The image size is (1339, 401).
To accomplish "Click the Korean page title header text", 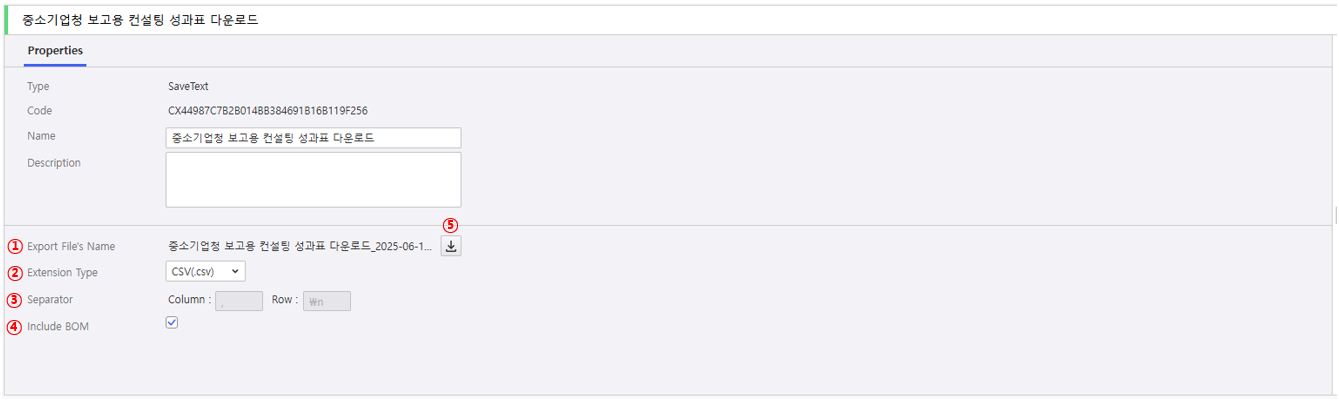I will click(x=140, y=19).
